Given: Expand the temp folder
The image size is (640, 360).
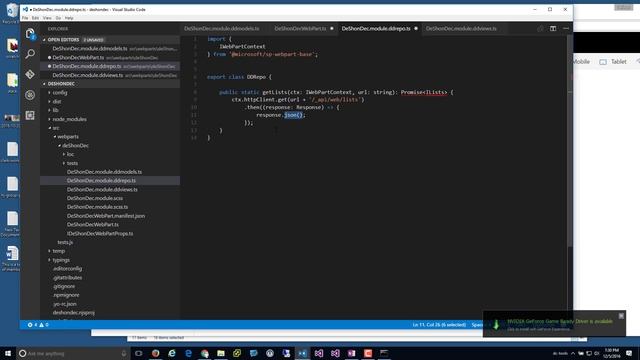Looking at the screenshot, I should [58, 251].
